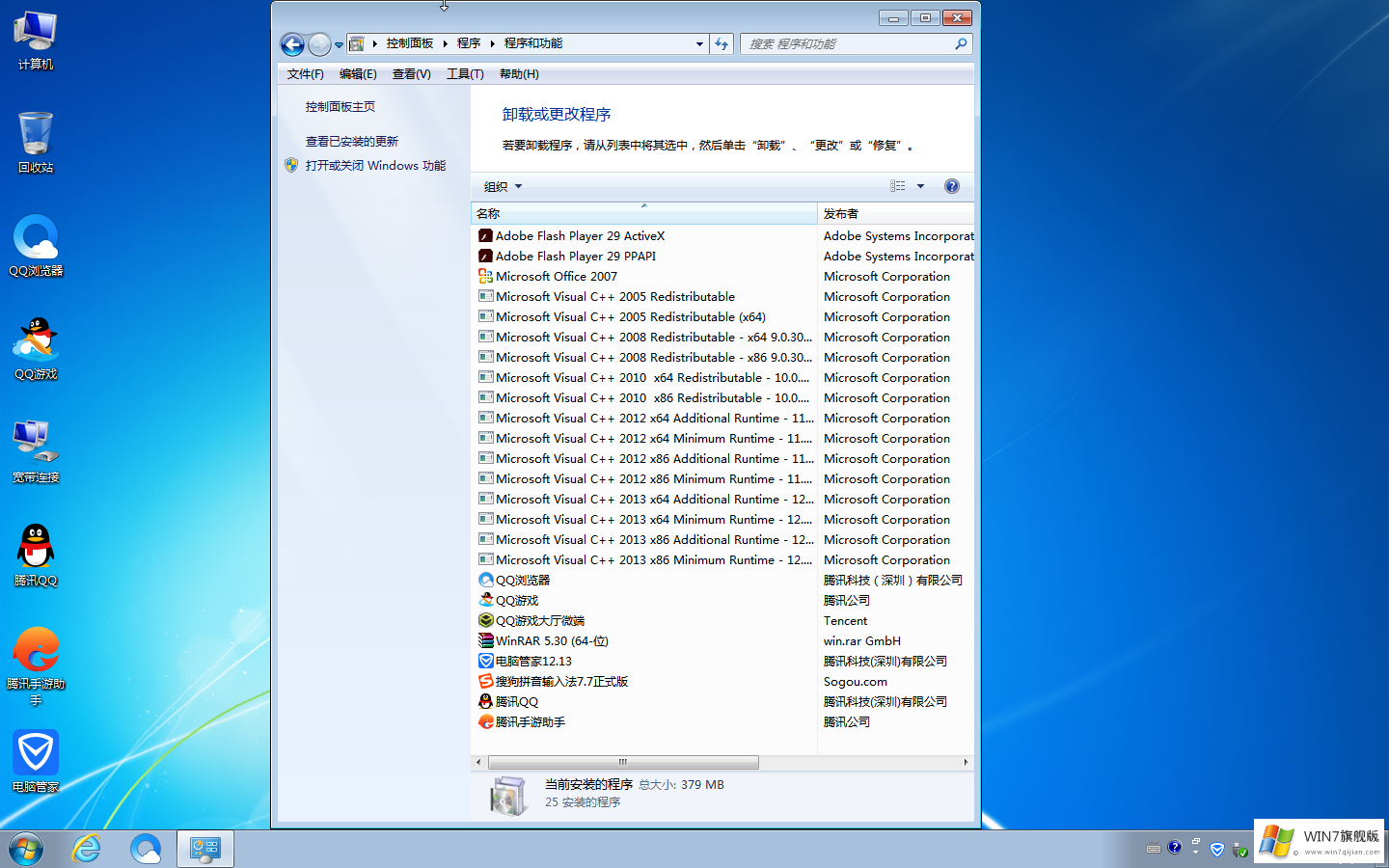The height and width of the screenshot is (868, 1389).
Task: Select 搜狗拼音输入法7.7正式版 program icon
Action: 486,681
